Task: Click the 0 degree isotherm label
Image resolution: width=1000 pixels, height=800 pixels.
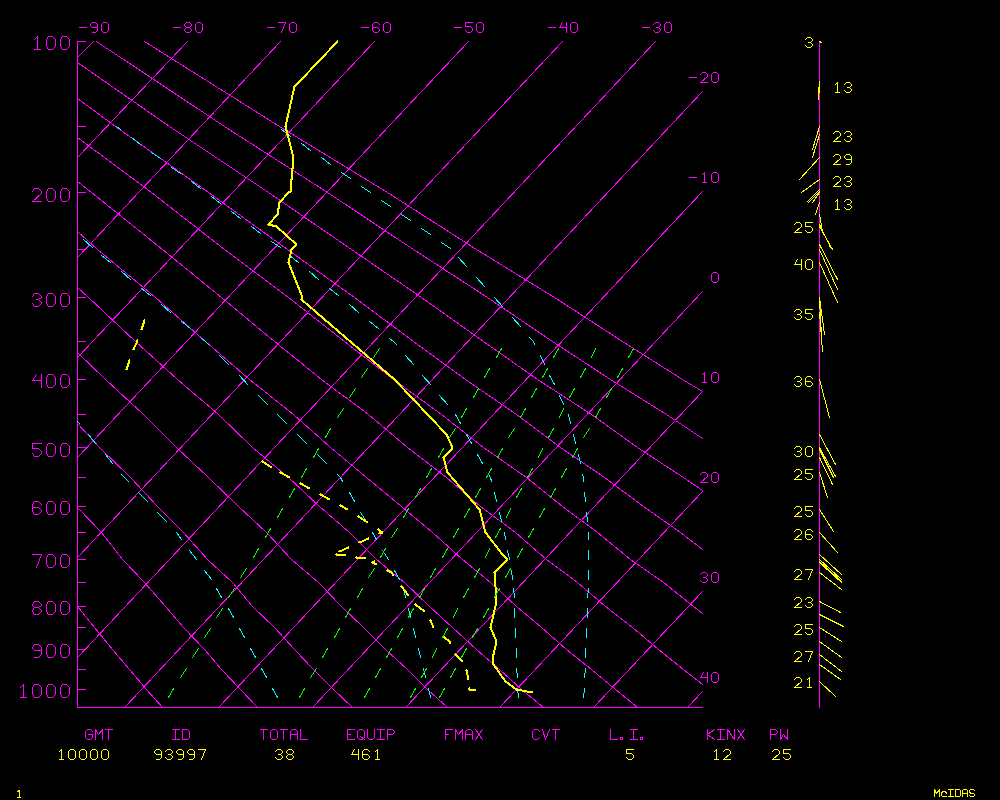Action: [714, 277]
